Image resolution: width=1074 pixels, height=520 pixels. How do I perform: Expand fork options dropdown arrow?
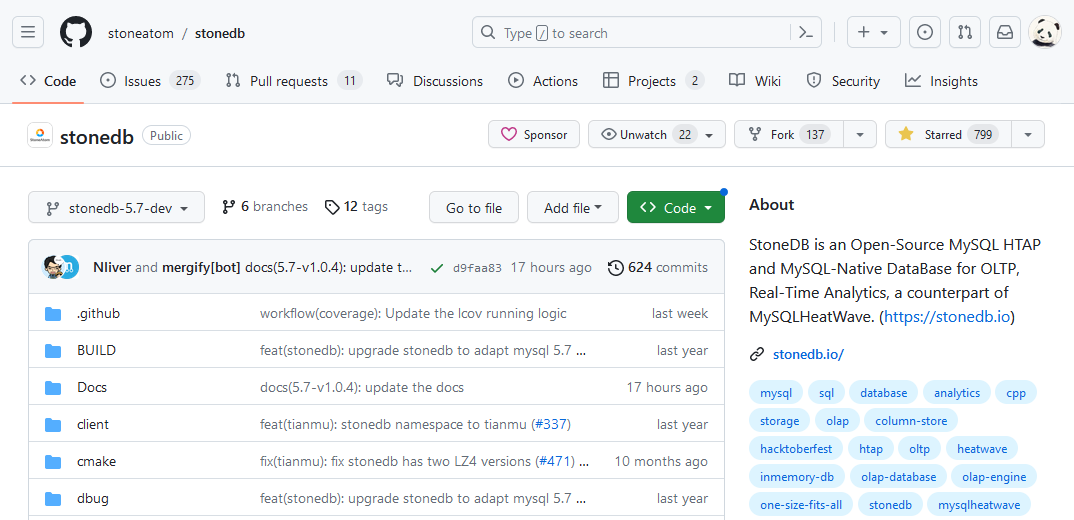pyautogui.click(x=860, y=134)
